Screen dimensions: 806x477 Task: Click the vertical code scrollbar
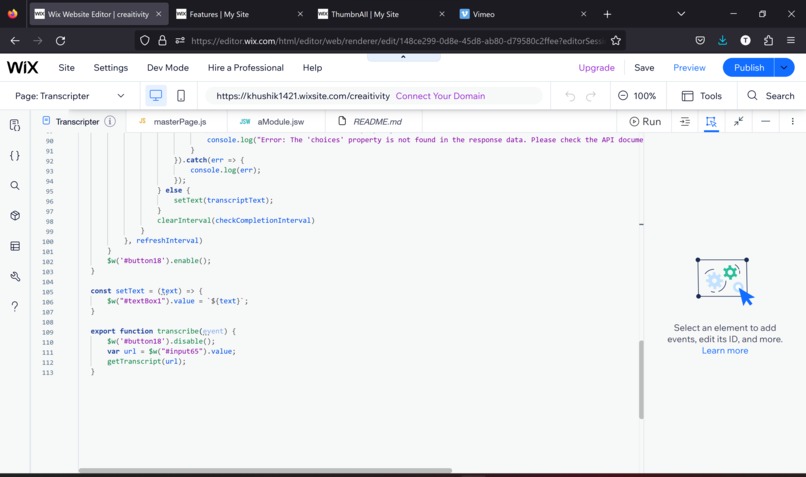[x=642, y=379]
